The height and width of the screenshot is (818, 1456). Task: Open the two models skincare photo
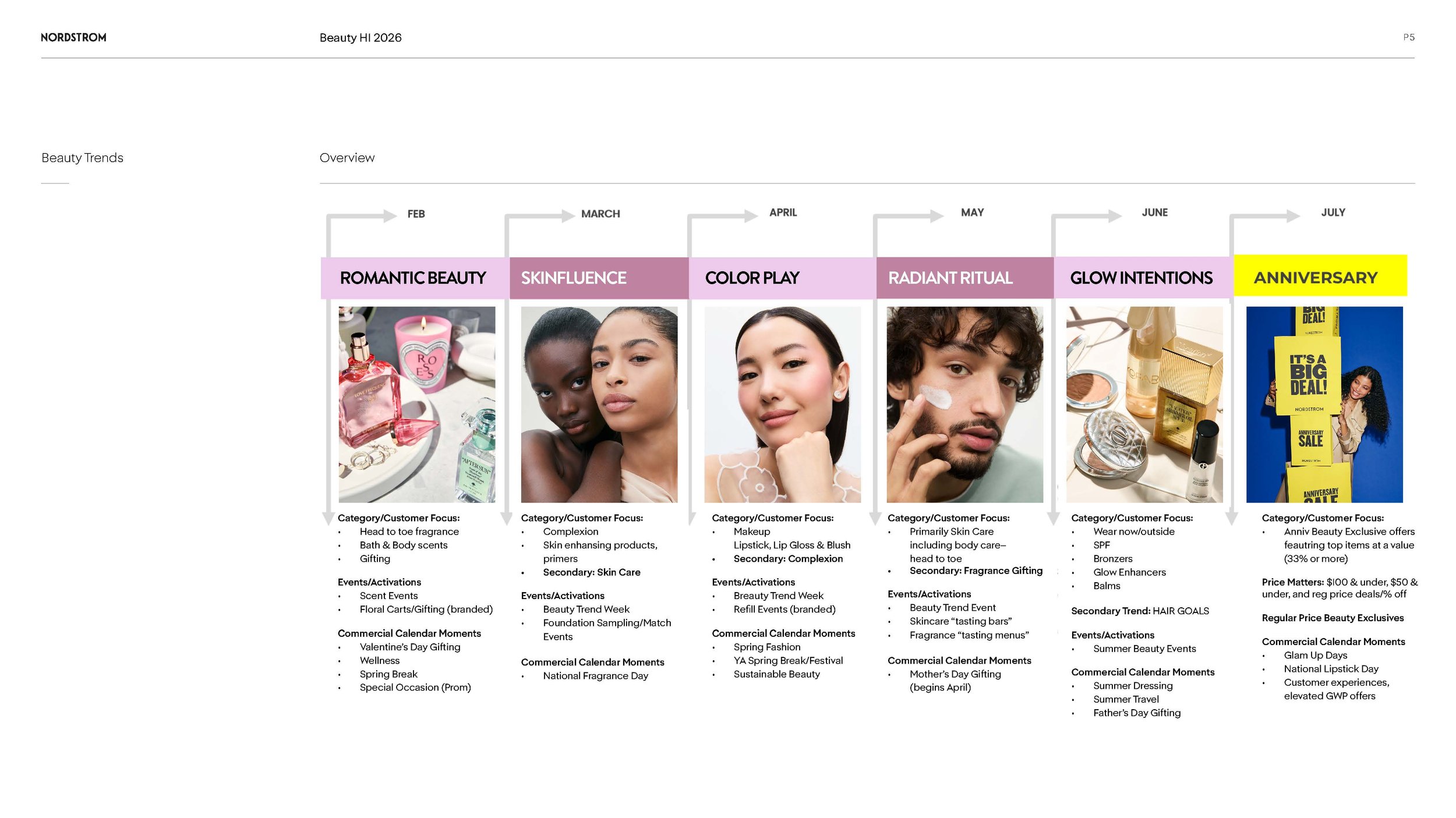(599, 404)
